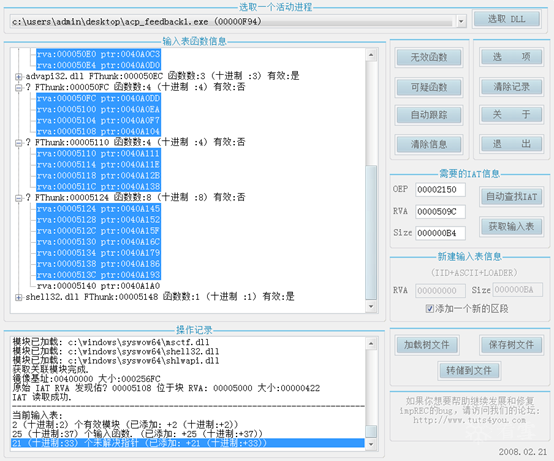Click the 保存树文件 button
554x461 pixels.
(511, 345)
